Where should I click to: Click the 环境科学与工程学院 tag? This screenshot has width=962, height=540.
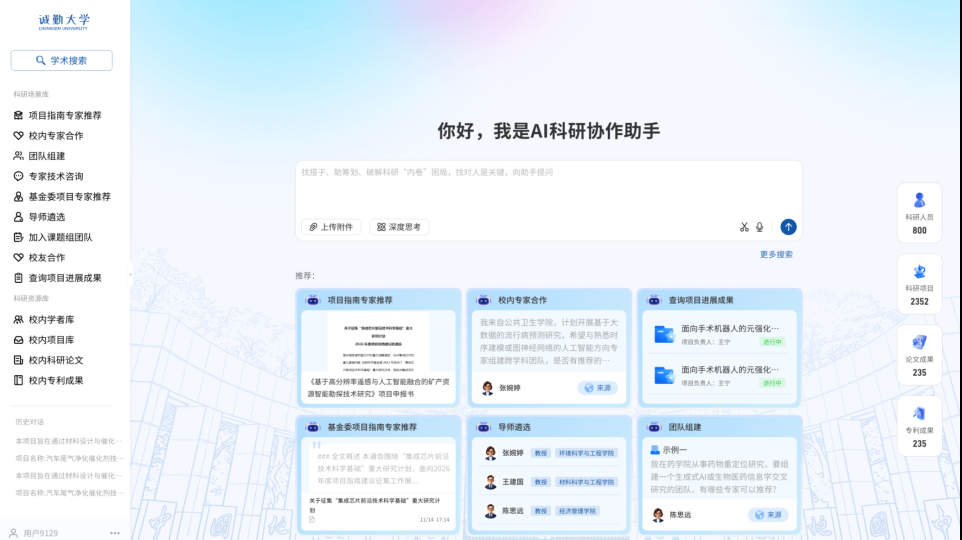pos(586,453)
